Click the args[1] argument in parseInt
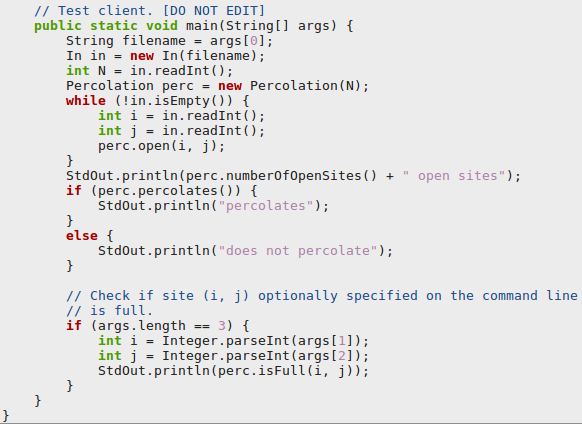Screen dimensions: 582x424 (325, 341)
